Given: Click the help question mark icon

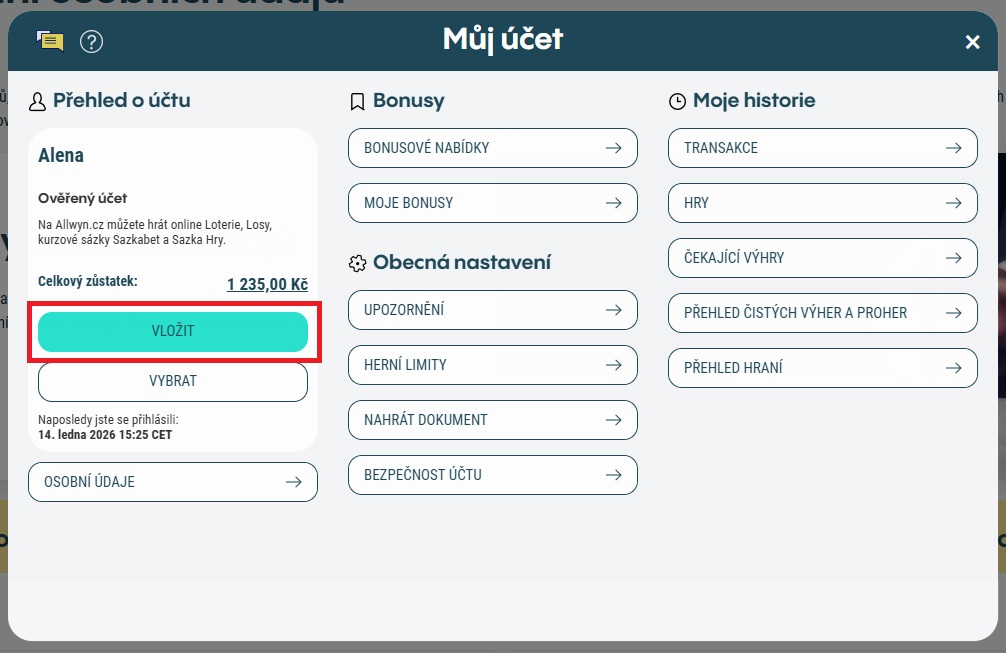Looking at the screenshot, I should click(92, 41).
